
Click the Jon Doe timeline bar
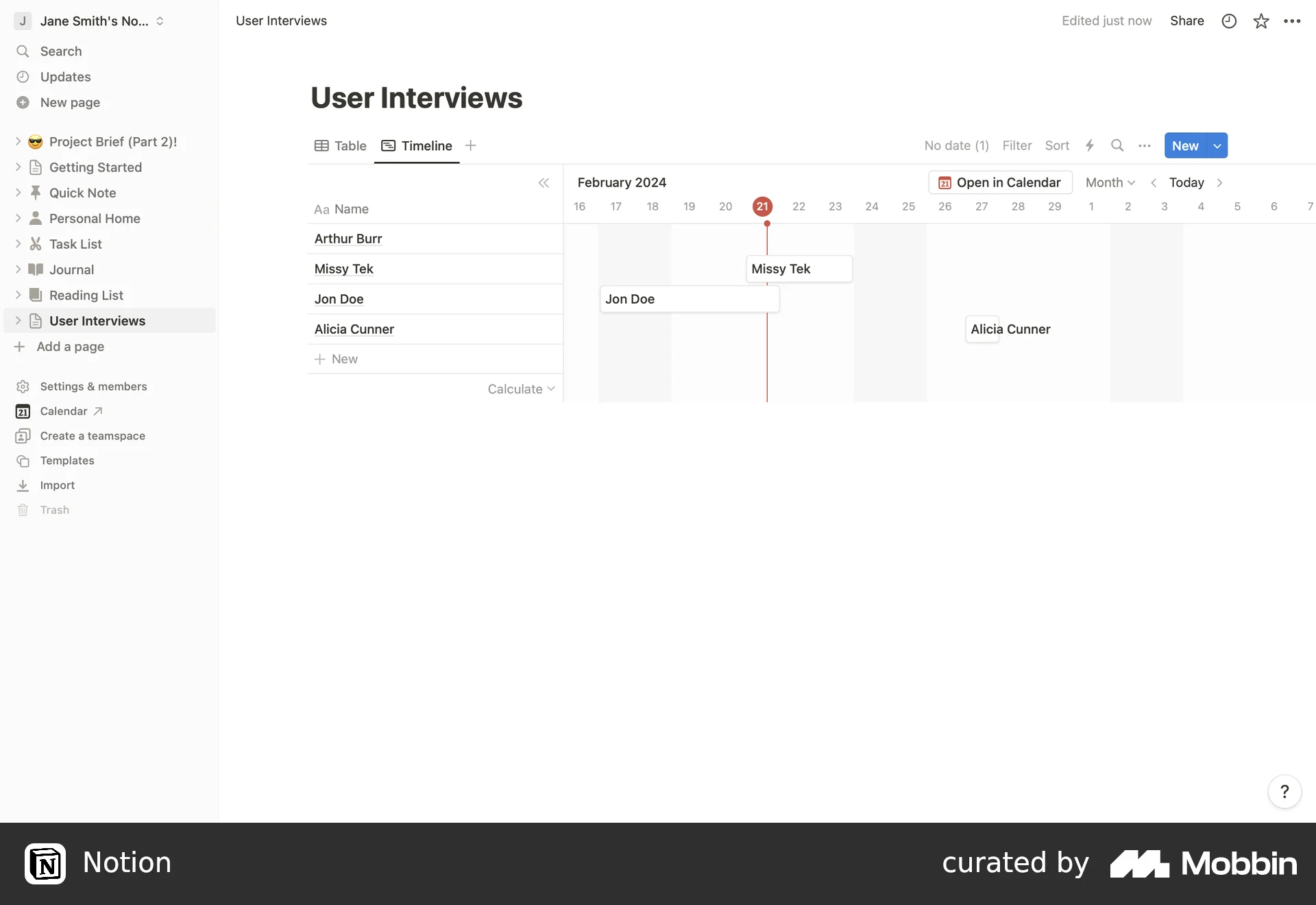pos(689,299)
